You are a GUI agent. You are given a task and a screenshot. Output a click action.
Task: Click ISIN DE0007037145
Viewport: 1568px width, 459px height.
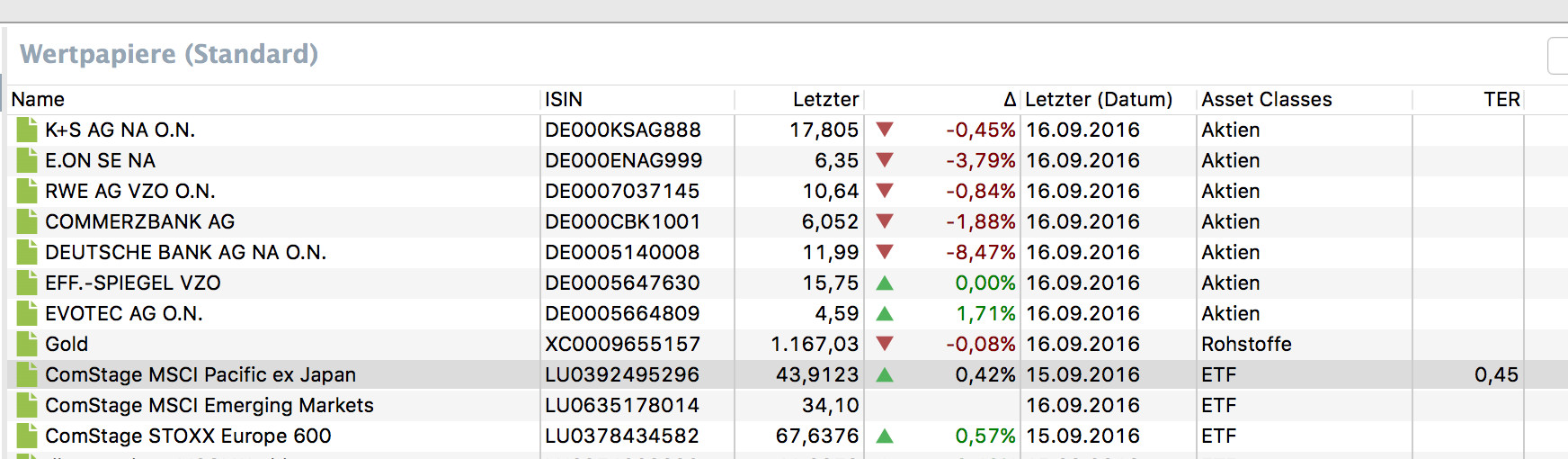tap(622, 191)
